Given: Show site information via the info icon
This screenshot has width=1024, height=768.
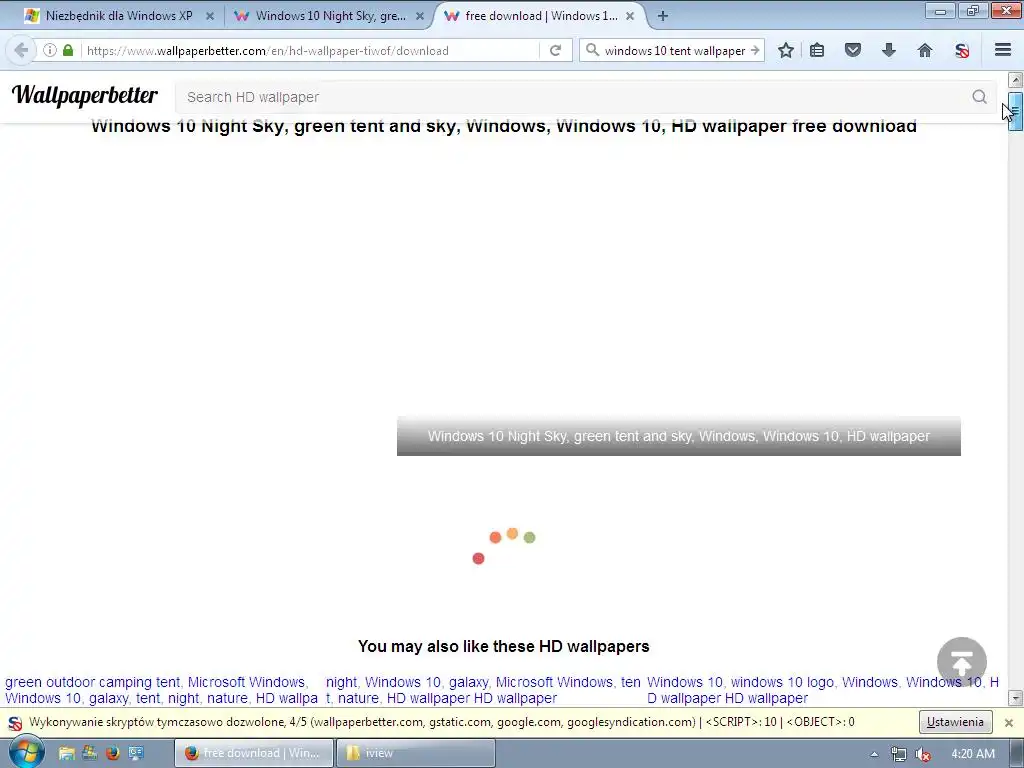Looking at the screenshot, I should [x=50, y=50].
